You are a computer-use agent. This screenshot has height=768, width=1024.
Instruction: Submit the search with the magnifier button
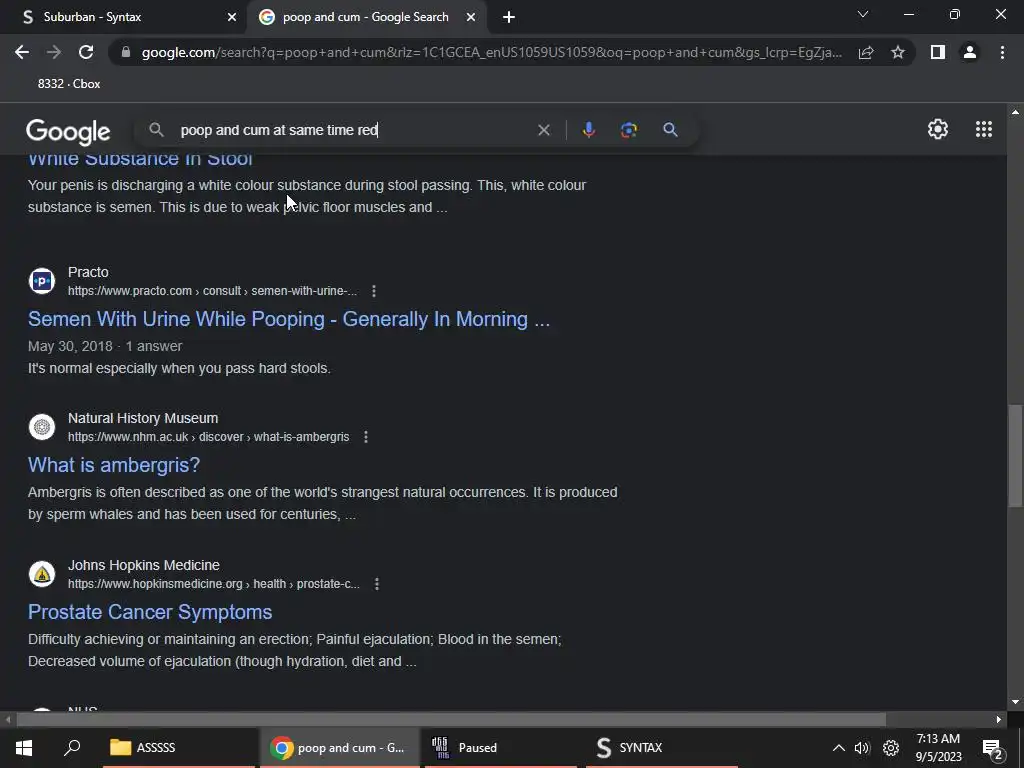click(670, 130)
